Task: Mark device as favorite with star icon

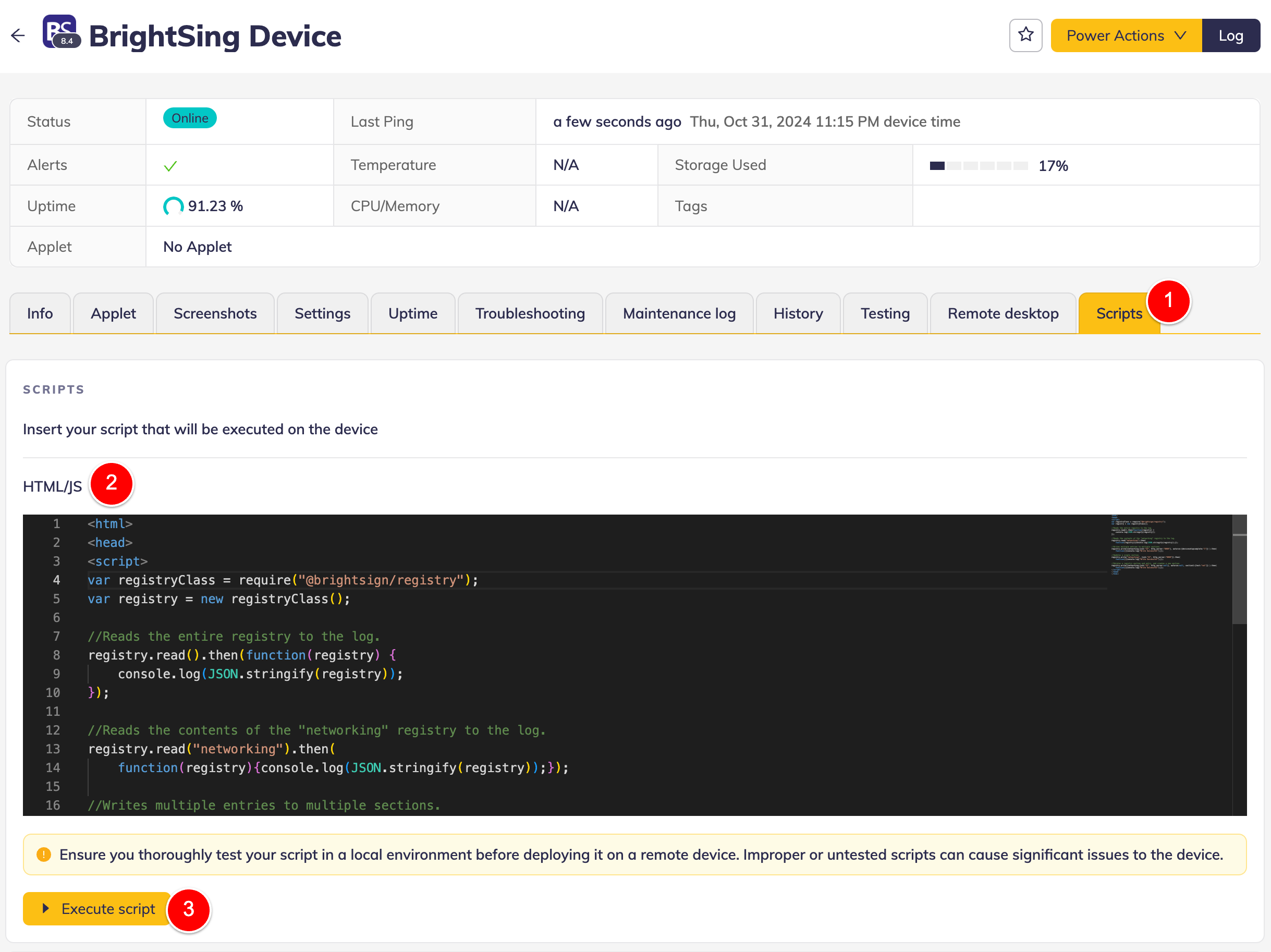Action: 1025,35
